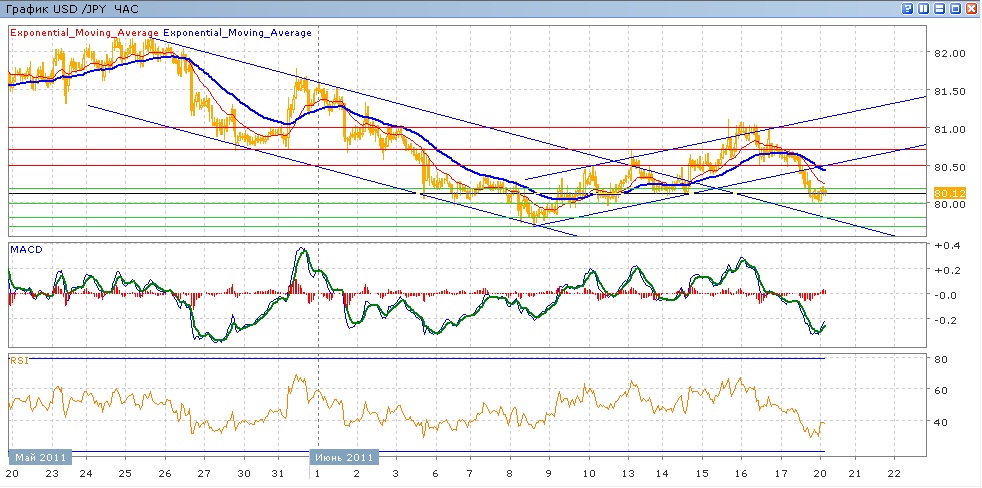Select the red Exponential_Moving_Average legend label
Image resolution: width=982 pixels, height=488 pixels.
click(x=84, y=32)
